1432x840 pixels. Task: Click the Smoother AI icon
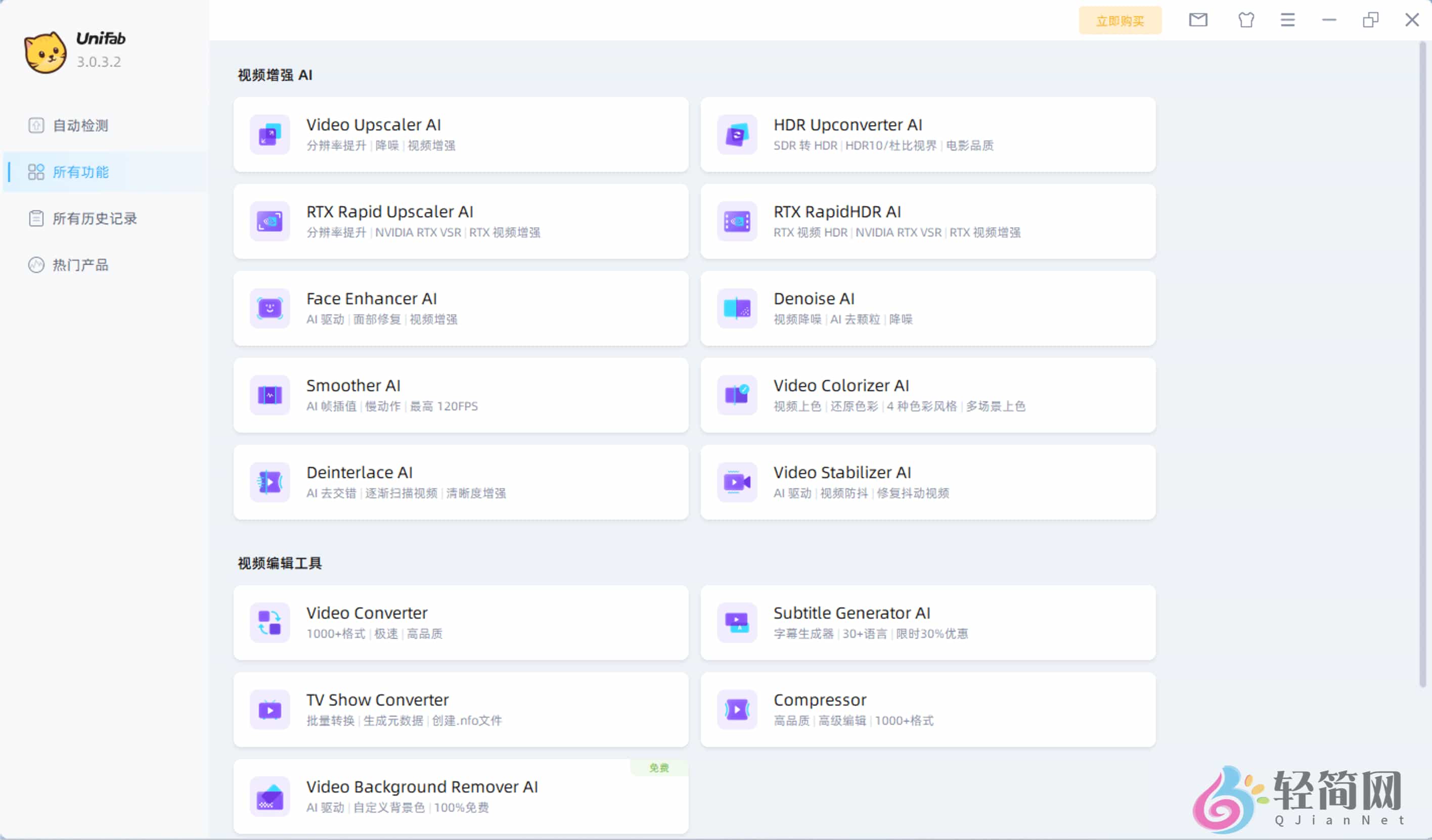(270, 395)
